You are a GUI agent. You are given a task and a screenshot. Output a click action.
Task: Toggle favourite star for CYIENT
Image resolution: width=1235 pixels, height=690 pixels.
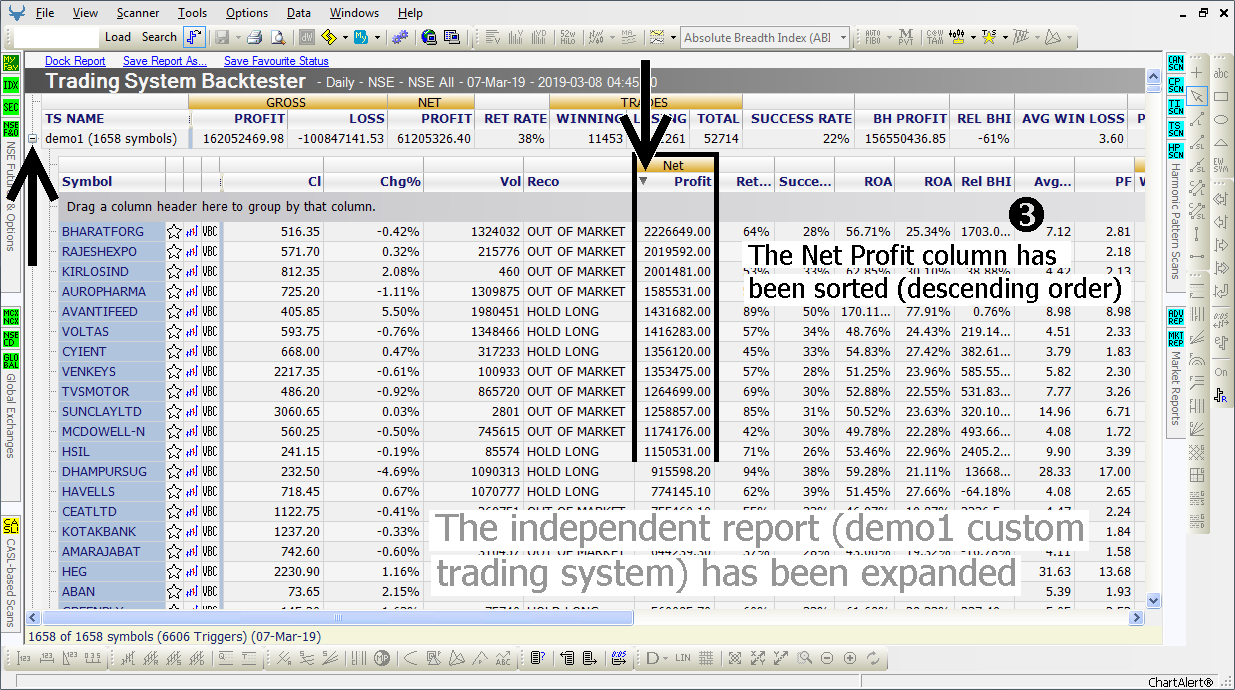[x=174, y=351]
